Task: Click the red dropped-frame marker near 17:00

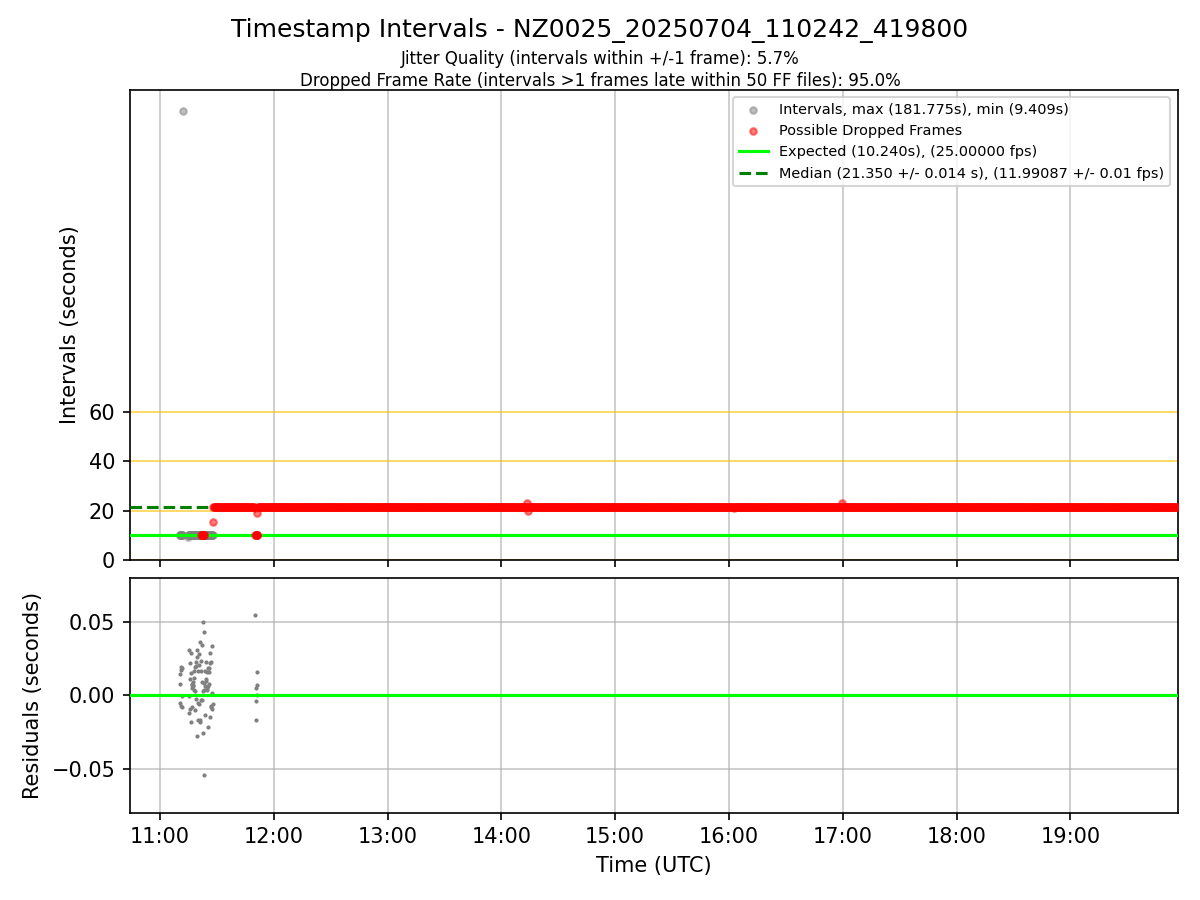Action: [842, 504]
